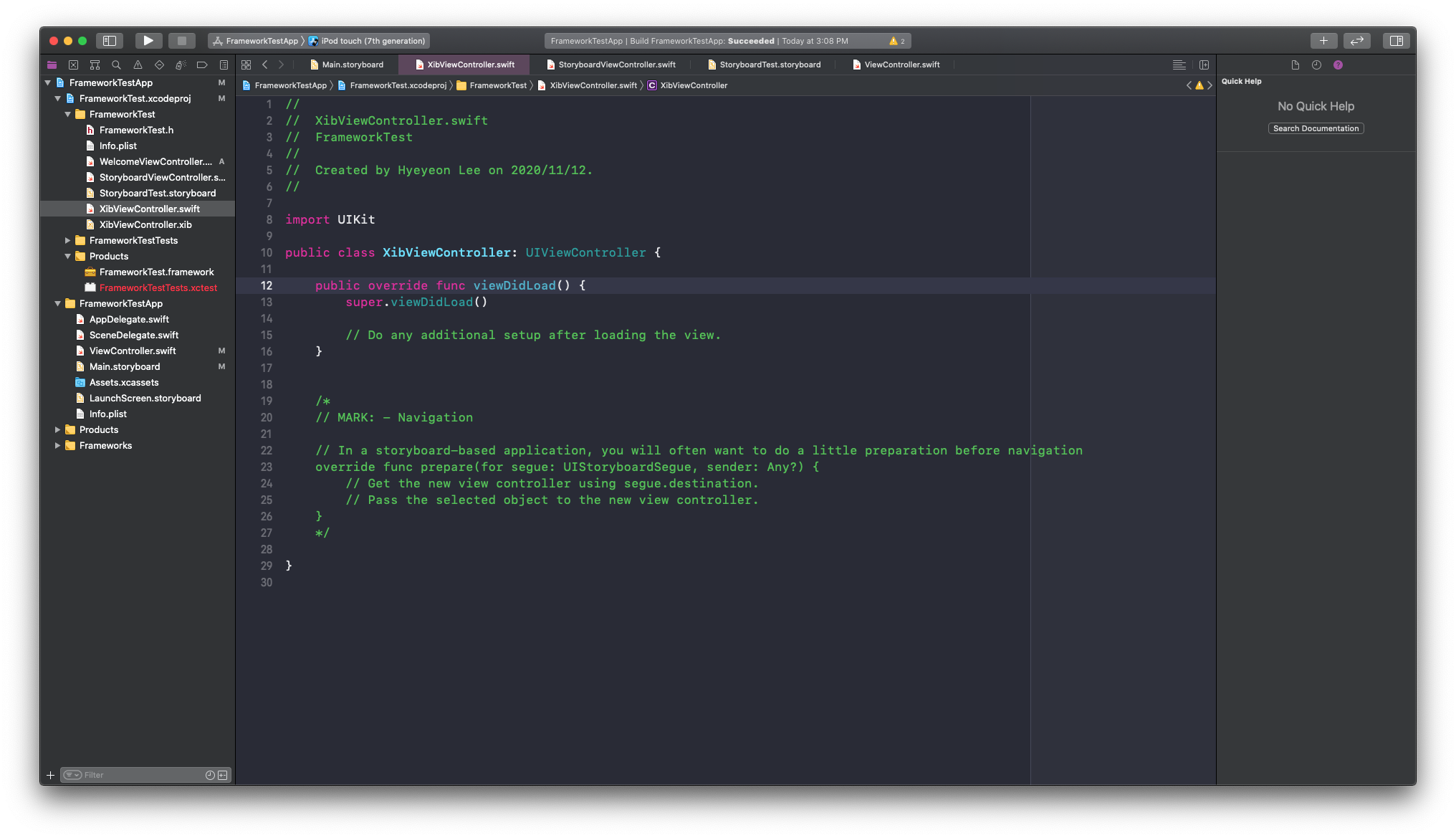Expand the Frameworks group
The image size is (1456, 838).
[x=58, y=445]
